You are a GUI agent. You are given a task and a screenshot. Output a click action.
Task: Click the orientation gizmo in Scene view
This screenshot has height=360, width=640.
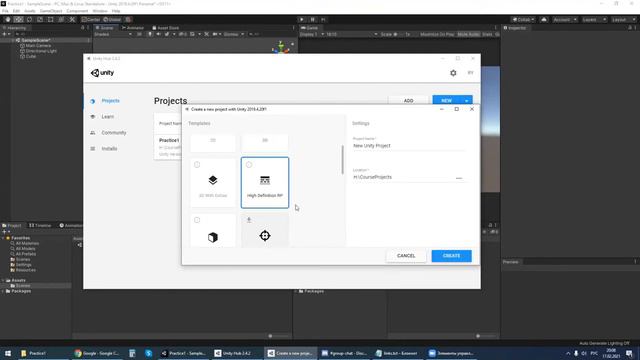pyautogui.click(x=281, y=47)
